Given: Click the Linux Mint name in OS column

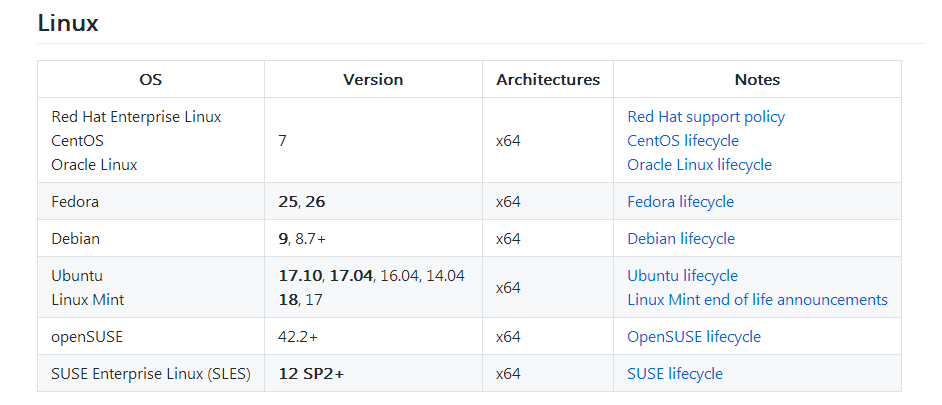Looking at the screenshot, I should point(88,299).
